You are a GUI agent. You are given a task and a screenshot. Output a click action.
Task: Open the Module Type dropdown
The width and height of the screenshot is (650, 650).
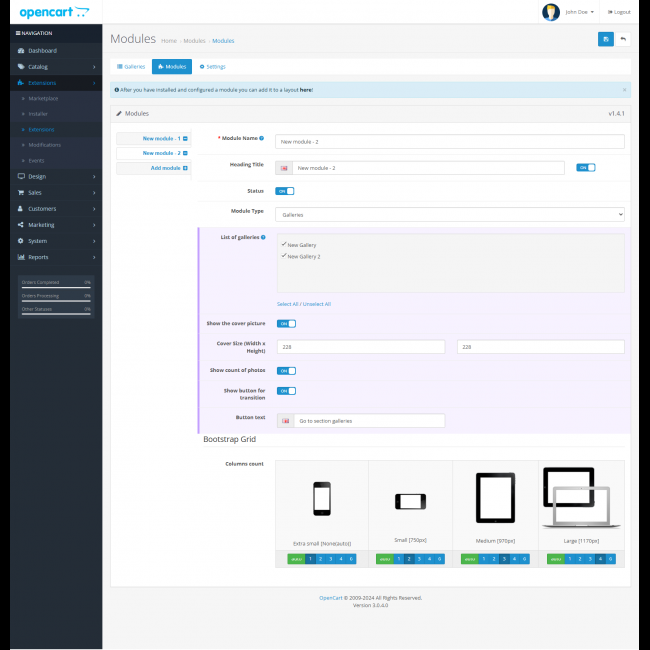point(449,214)
